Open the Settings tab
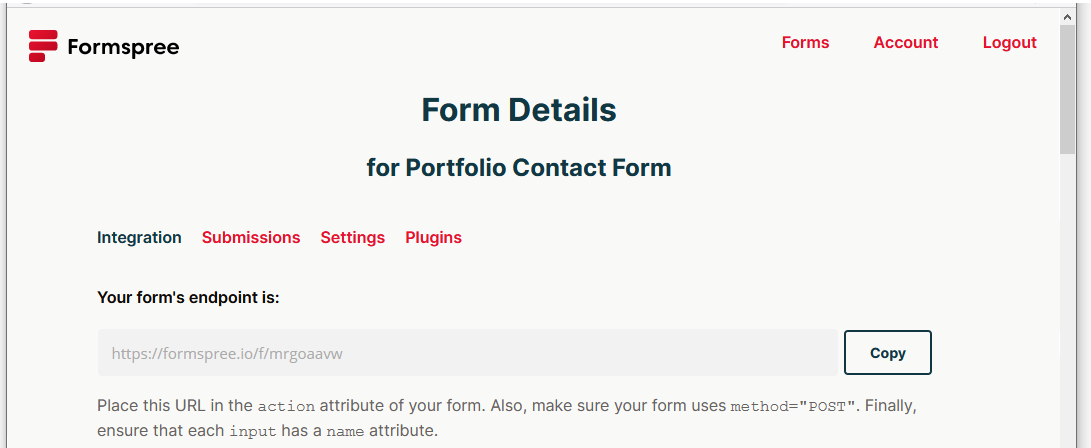 point(352,238)
